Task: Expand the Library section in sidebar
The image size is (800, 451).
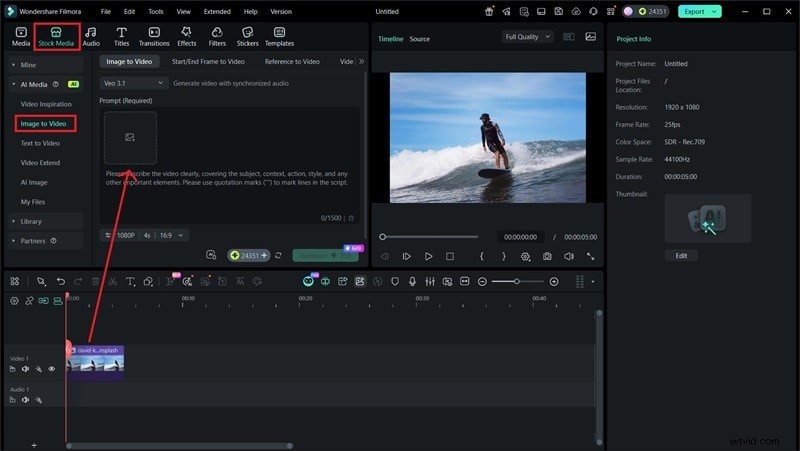Action: [x=31, y=221]
